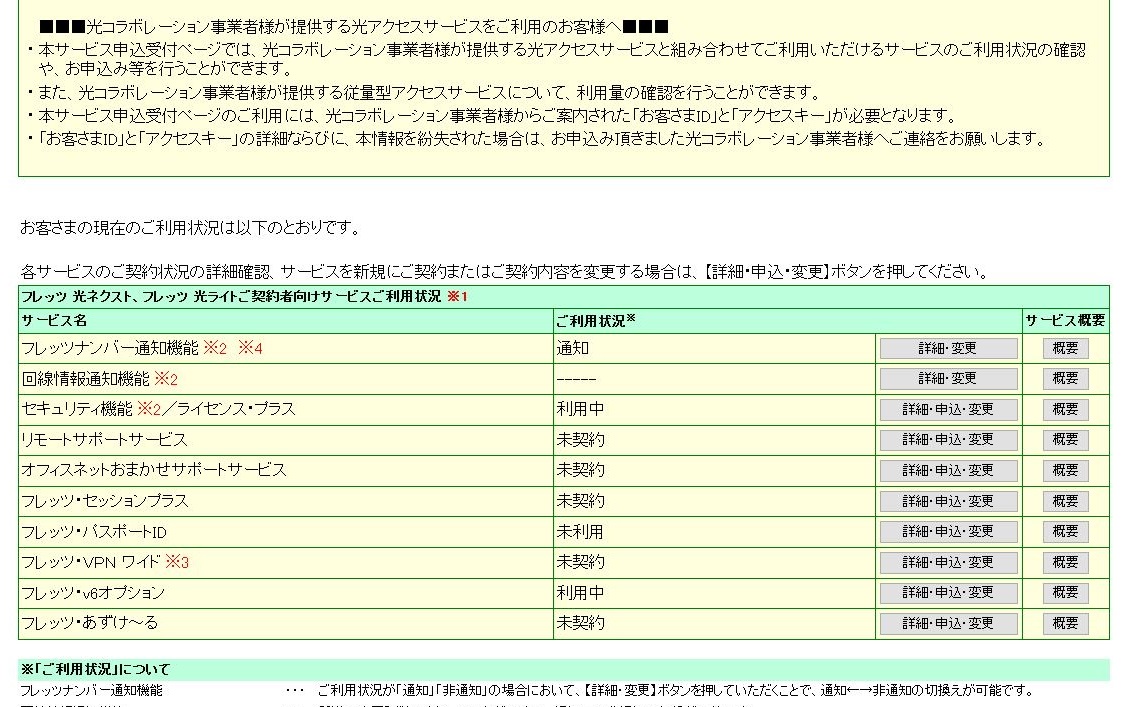Click 詳細・申込・変更 for フレッツ・あずけ〜る
The image size is (1127, 707).
coord(948,624)
